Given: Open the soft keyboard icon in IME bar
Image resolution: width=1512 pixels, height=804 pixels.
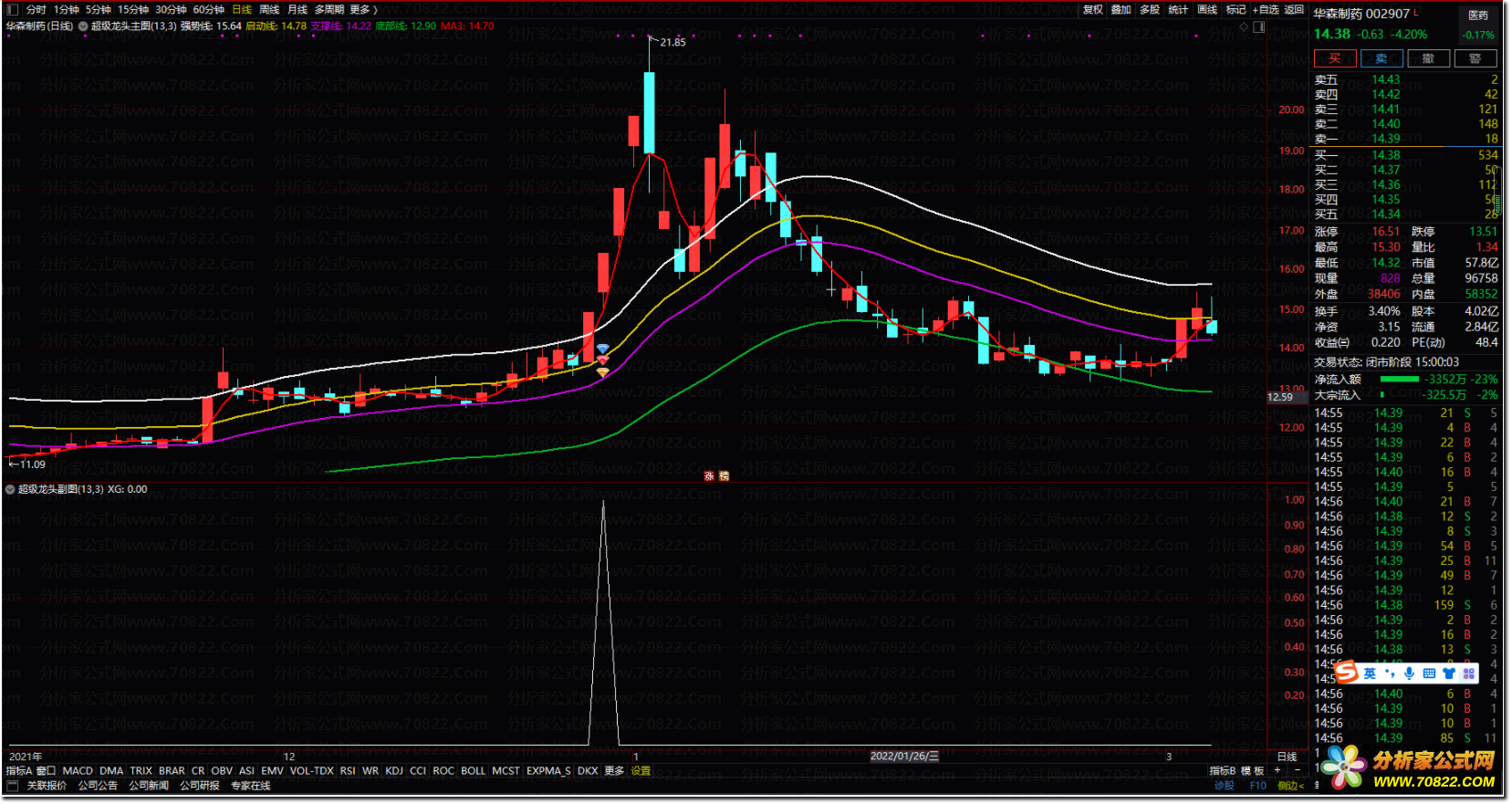Looking at the screenshot, I should 1429,673.
